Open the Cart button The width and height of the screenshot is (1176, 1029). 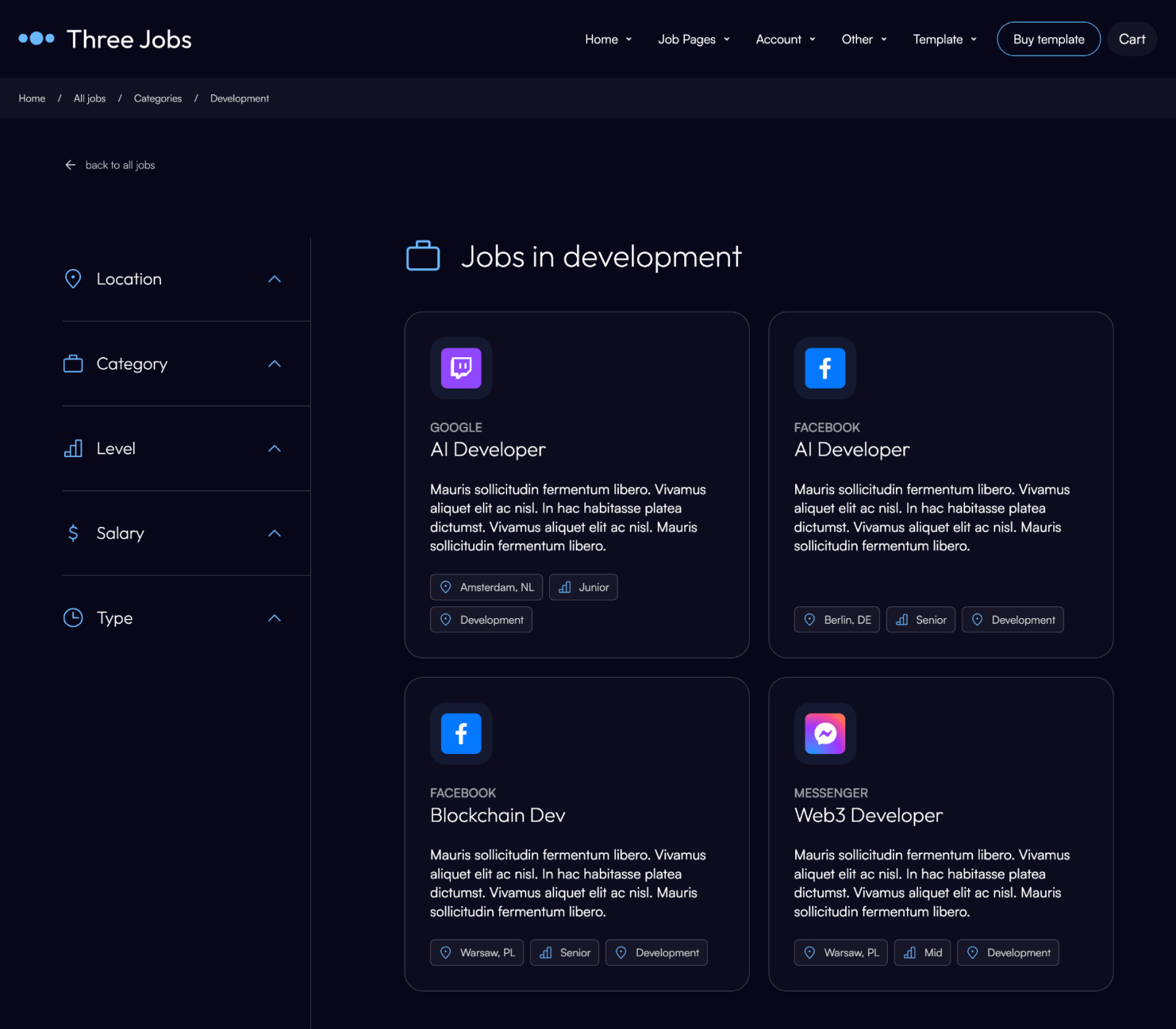(x=1132, y=39)
